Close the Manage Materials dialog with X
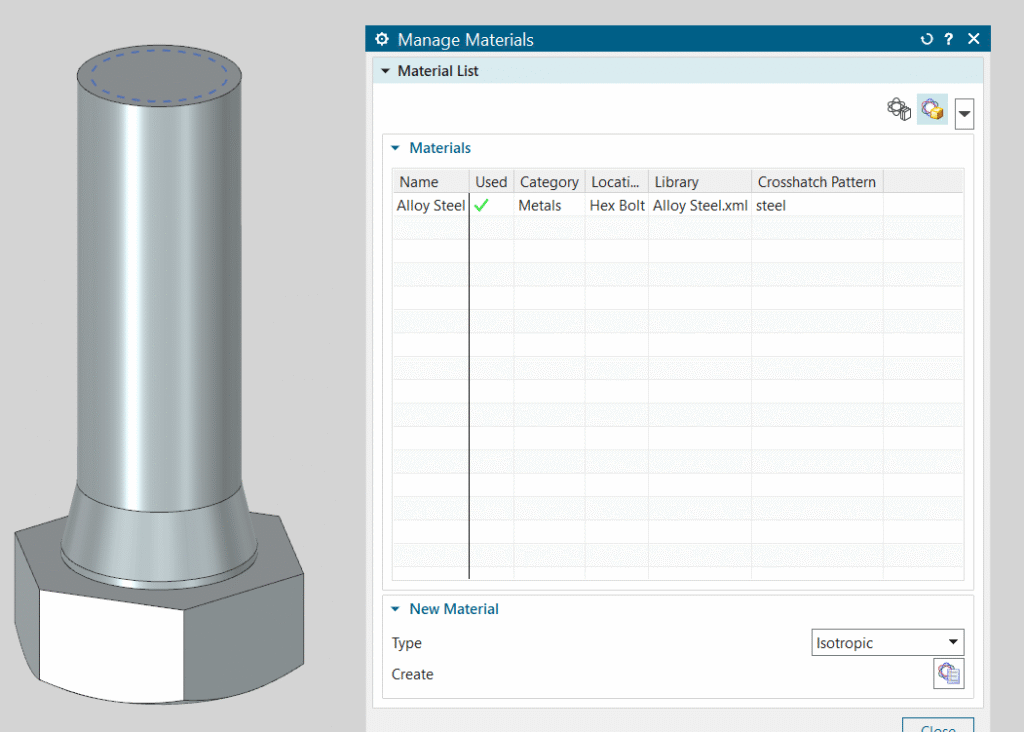Image resolution: width=1024 pixels, height=732 pixels. click(x=973, y=40)
